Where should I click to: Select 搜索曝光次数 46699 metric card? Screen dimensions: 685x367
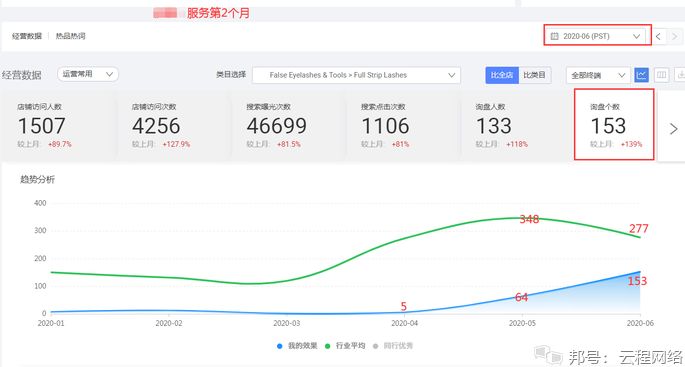click(x=288, y=125)
